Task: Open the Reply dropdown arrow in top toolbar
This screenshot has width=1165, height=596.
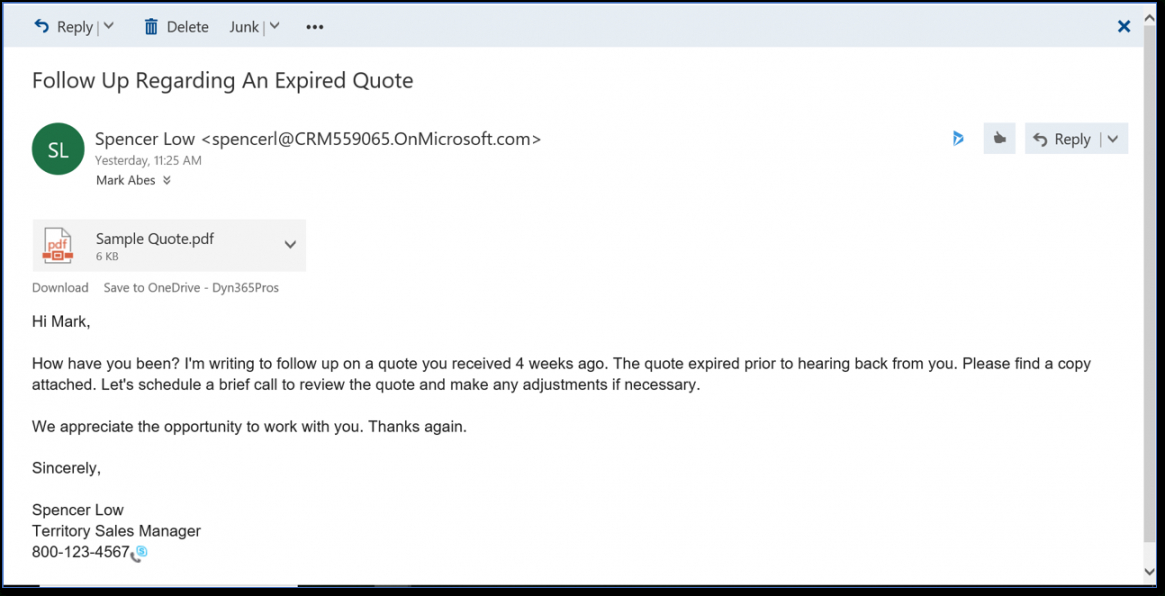Action: pos(108,27)
